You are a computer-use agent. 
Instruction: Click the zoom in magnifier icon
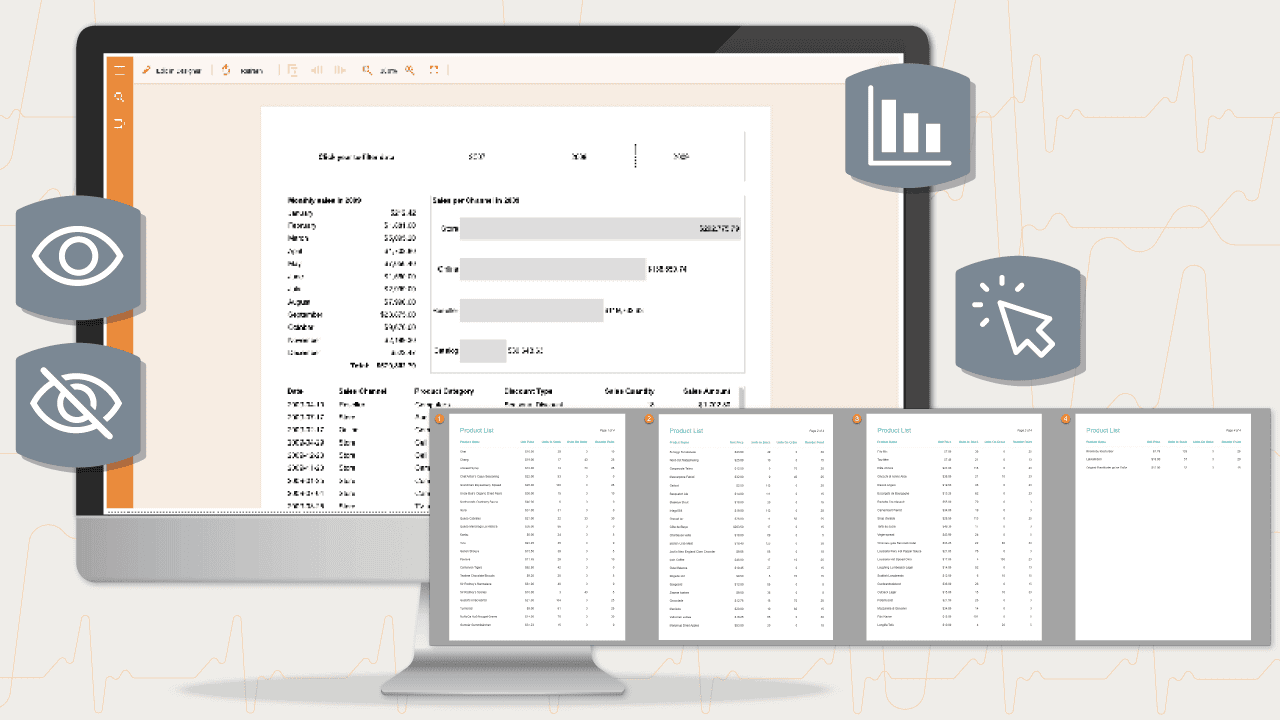[x=409, y=70]
